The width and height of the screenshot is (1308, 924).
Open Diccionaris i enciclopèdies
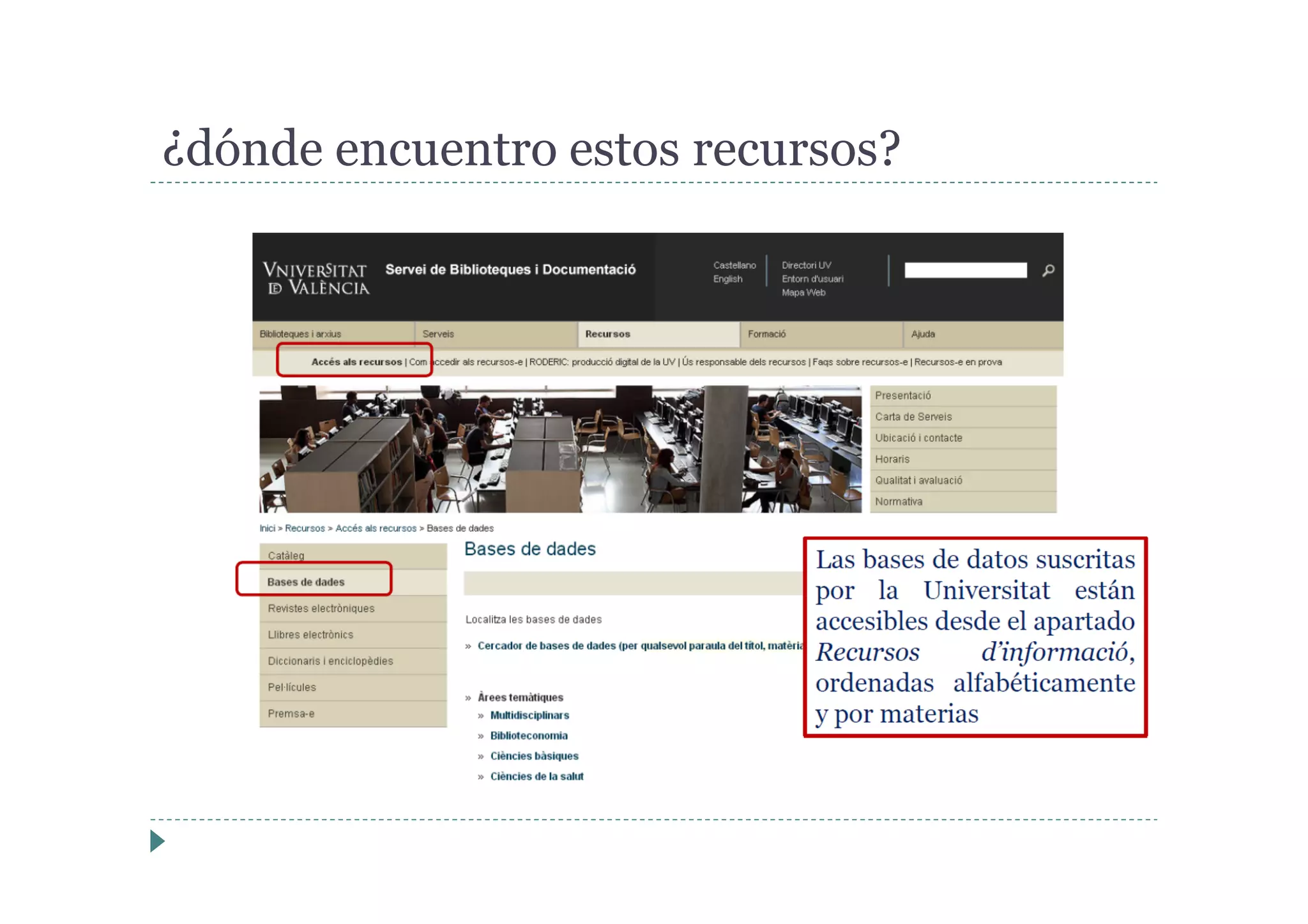pos(353,661)
